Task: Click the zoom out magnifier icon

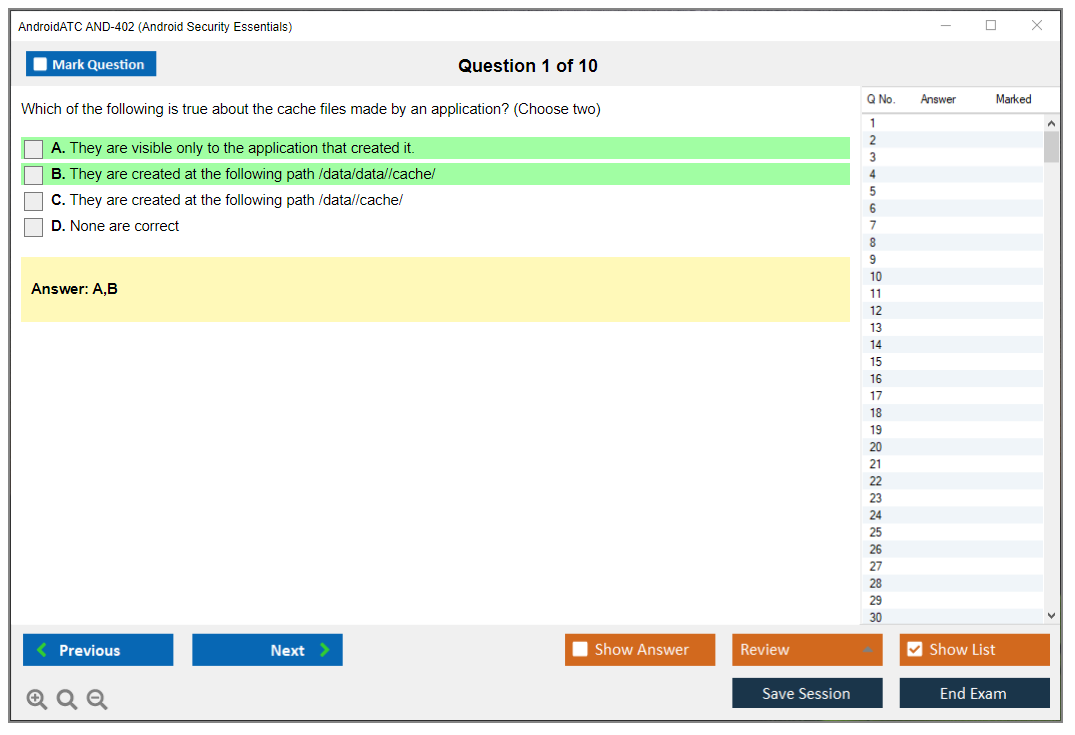Action: (97, 699)
